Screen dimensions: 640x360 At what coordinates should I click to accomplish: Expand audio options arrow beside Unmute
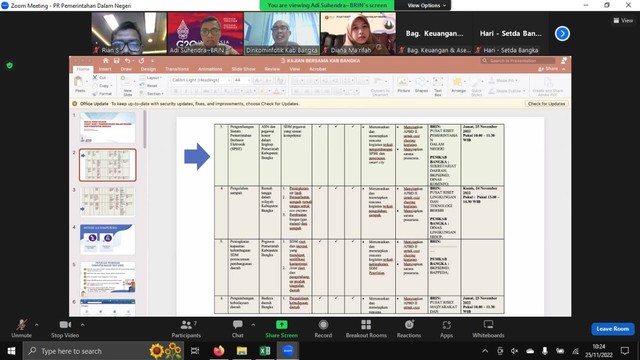(37, 325)
